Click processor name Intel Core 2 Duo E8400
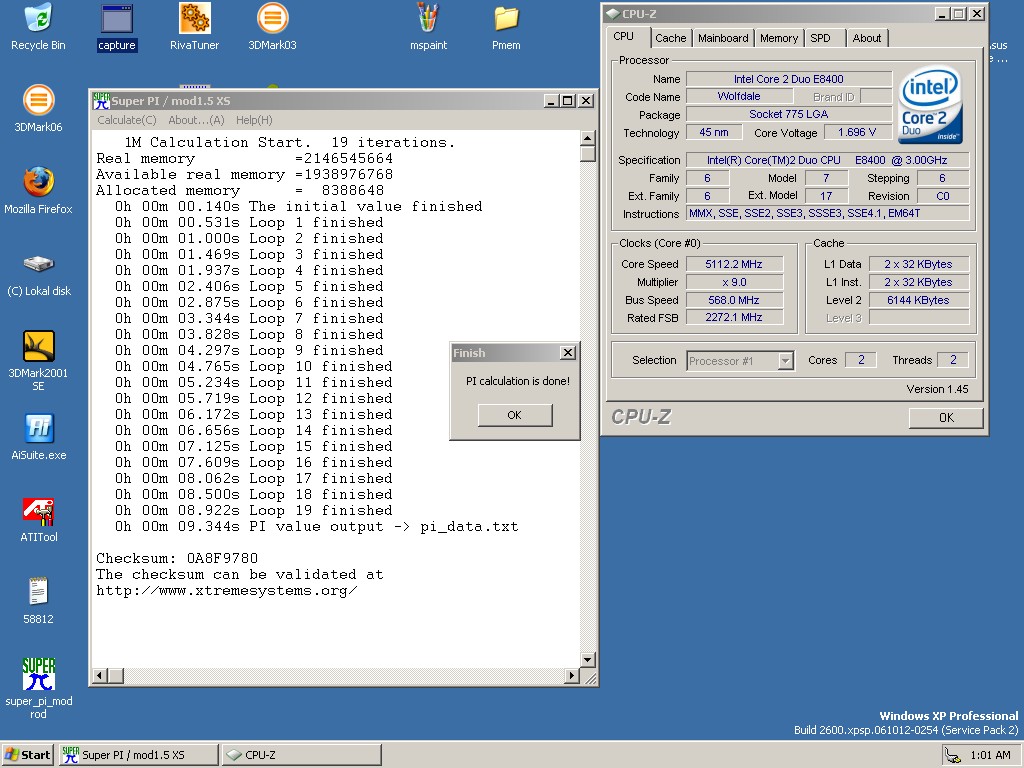The width and height of the screenshot is (1024, 768). click(789, 79)
